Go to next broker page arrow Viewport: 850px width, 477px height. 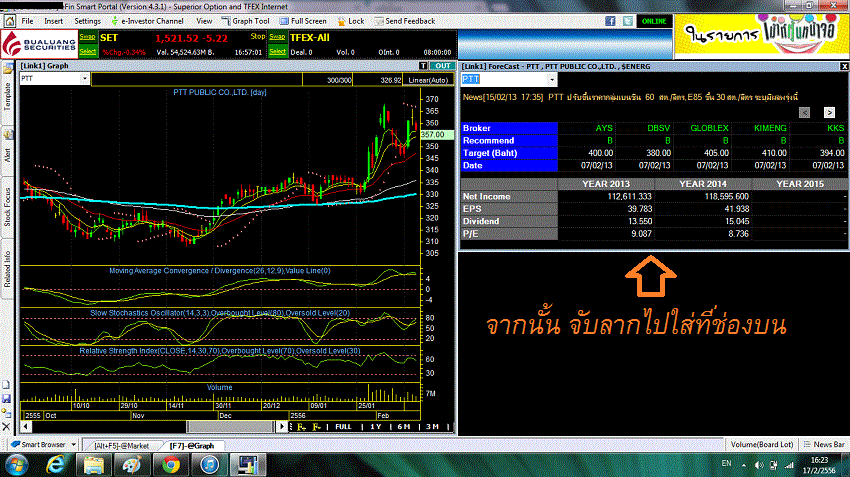click(x=829, y=112)
